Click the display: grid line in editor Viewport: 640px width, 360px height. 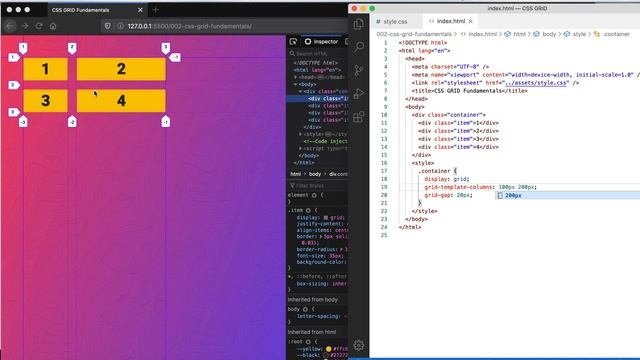447,179
